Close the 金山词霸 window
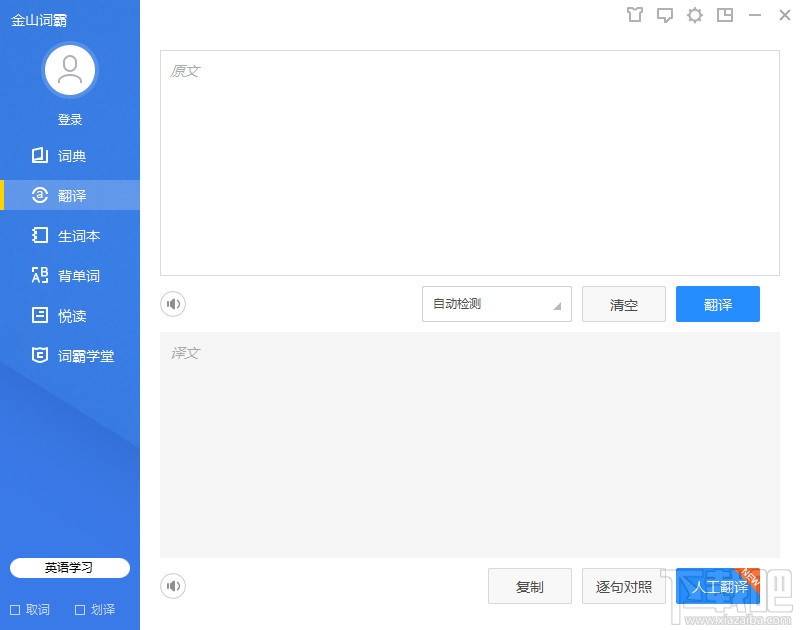This screenshot has width=800, height=630. 785,15
